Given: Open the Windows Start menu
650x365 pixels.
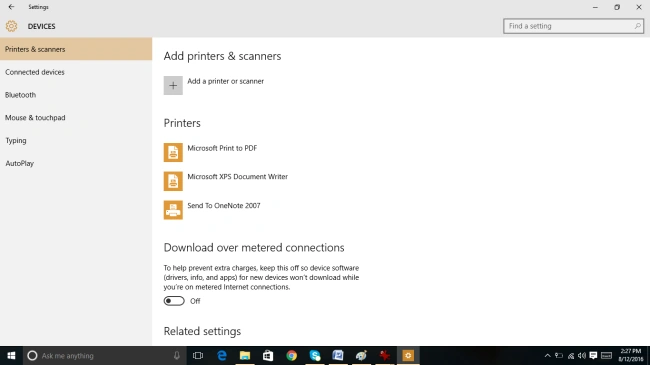Looking at the screenshot, I should pyautogui.click(x=11, y=355).
